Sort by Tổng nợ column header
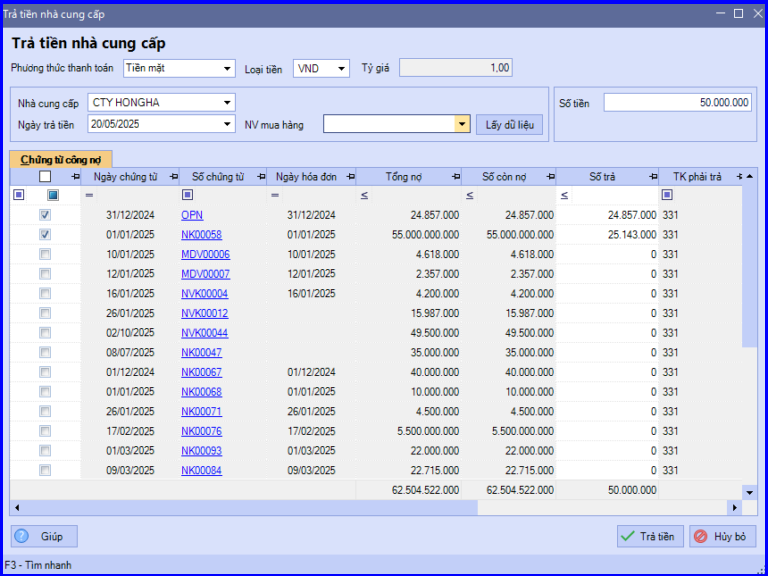The height and width of the screenshot is (576, 768). [404, 177]
